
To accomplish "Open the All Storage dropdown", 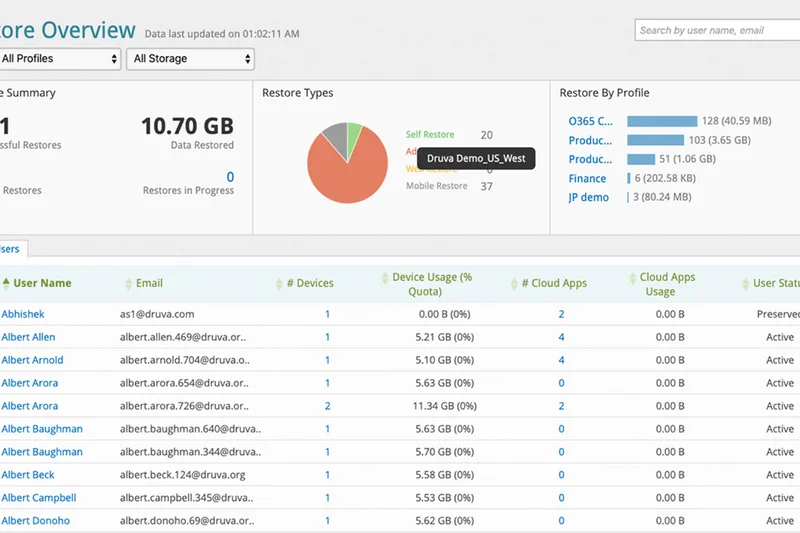I will pos(190,59).
